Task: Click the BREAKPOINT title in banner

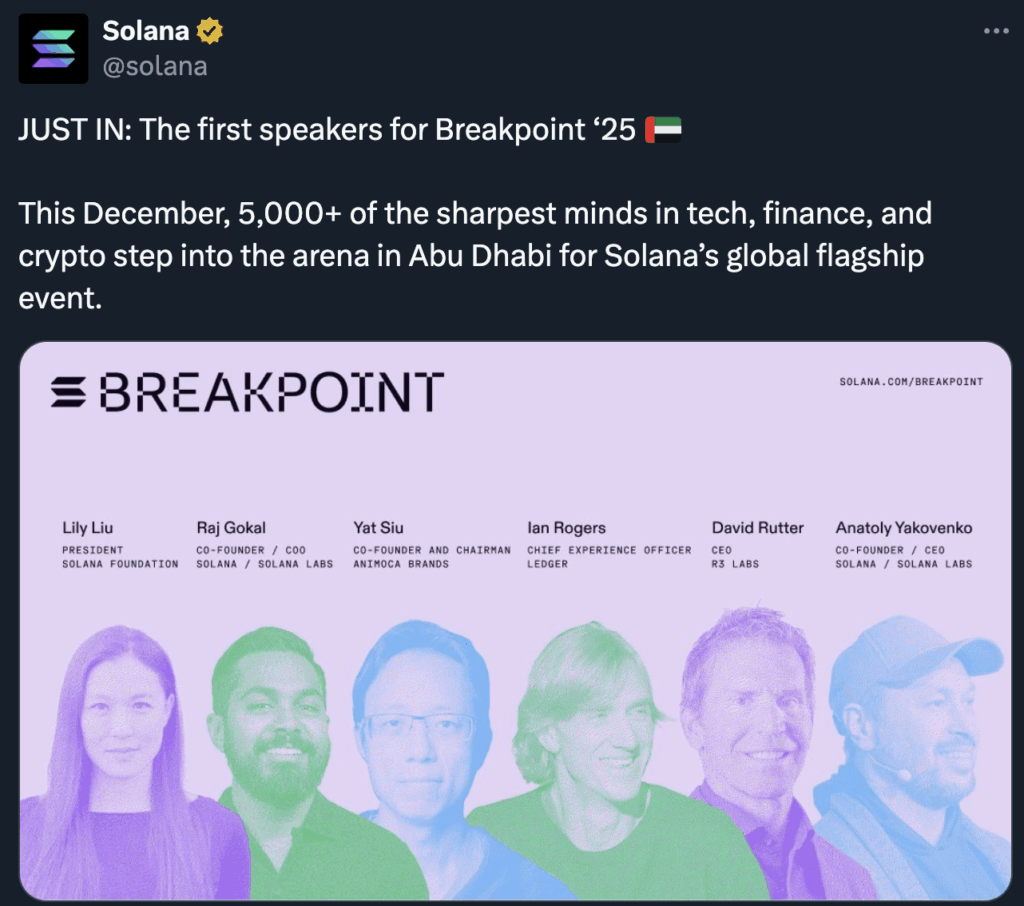Action: coord(270,392)
